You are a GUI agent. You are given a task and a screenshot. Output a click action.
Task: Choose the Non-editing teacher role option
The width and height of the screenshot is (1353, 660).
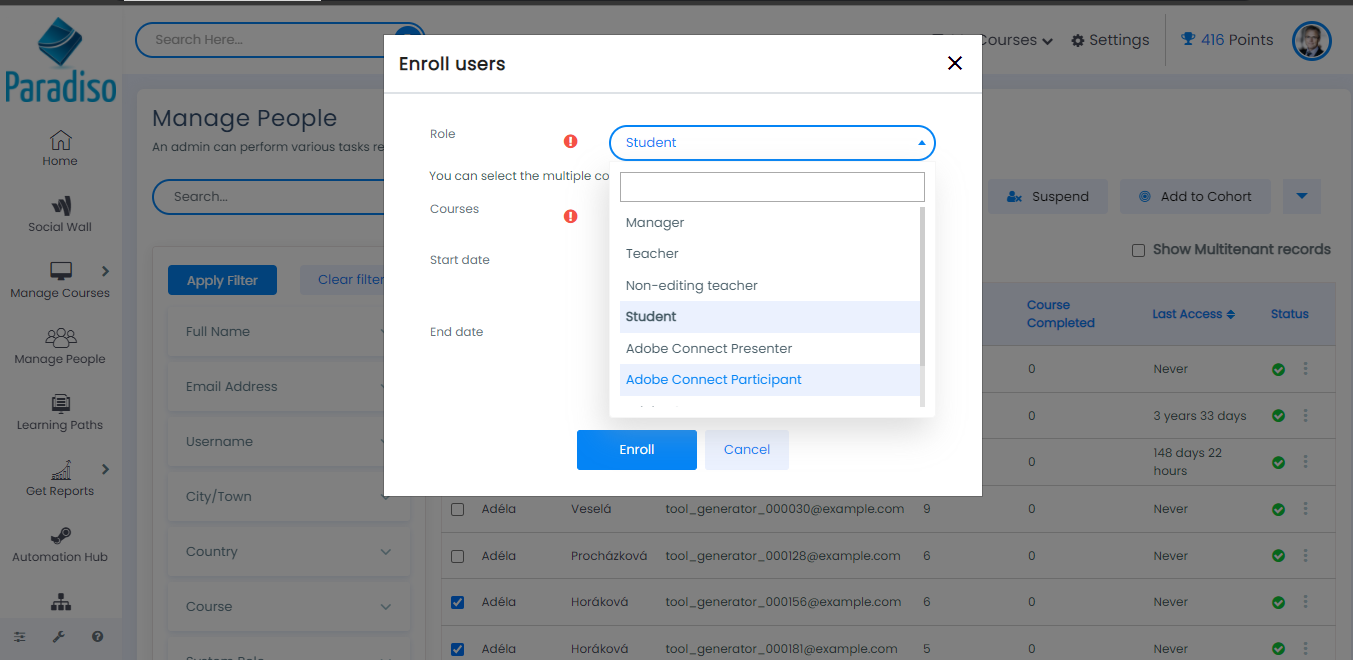(691, 286)
